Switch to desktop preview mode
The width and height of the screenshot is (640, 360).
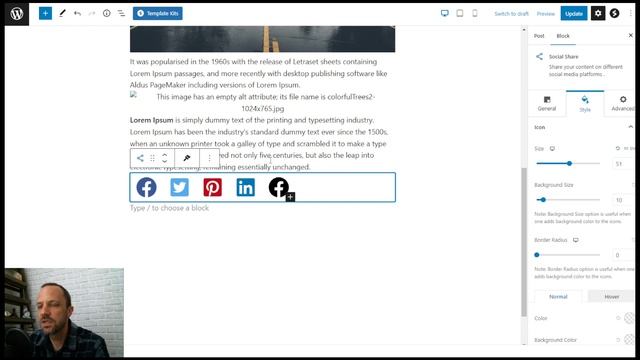[444, 13]
